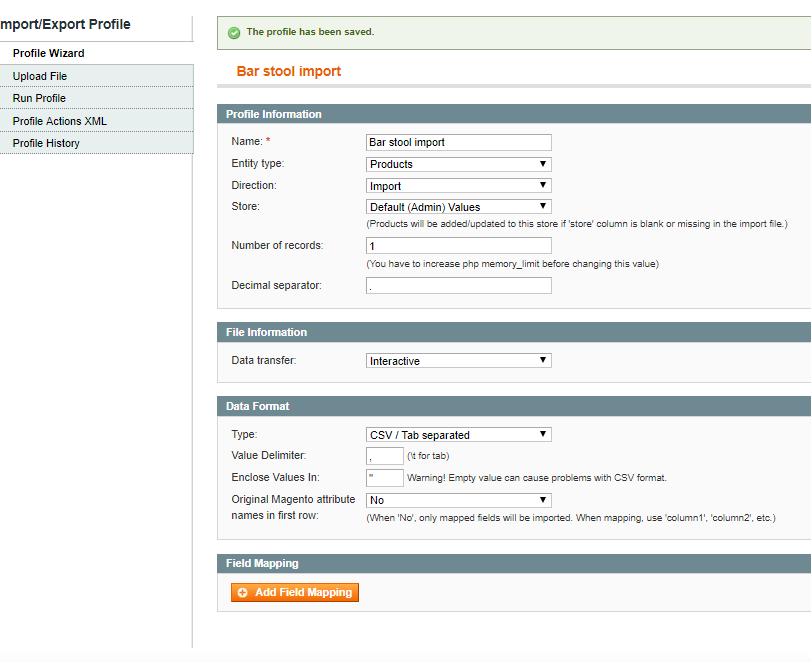The height and width of the screenshot is (662, 811).
Task: Open the Data transfer dropdown
Action: (458, 361)
